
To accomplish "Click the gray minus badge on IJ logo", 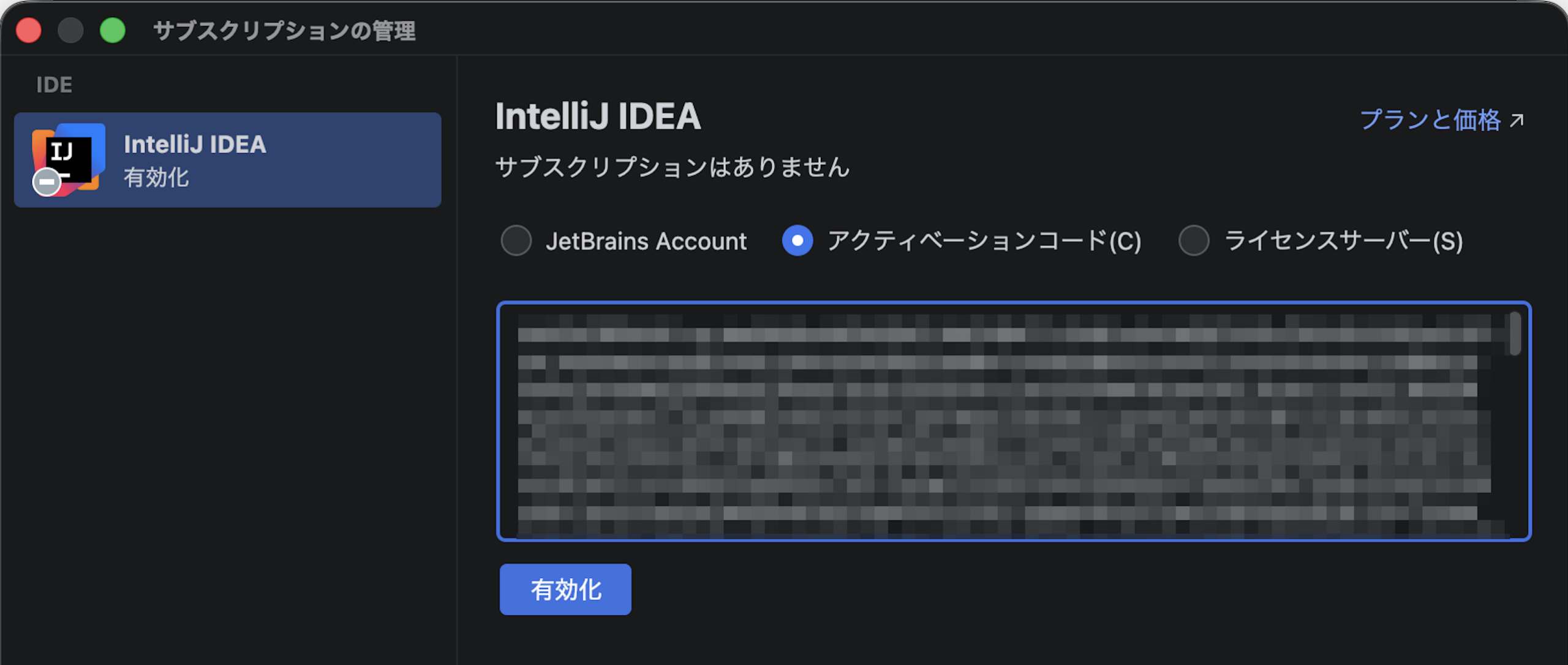I will 47,183.
